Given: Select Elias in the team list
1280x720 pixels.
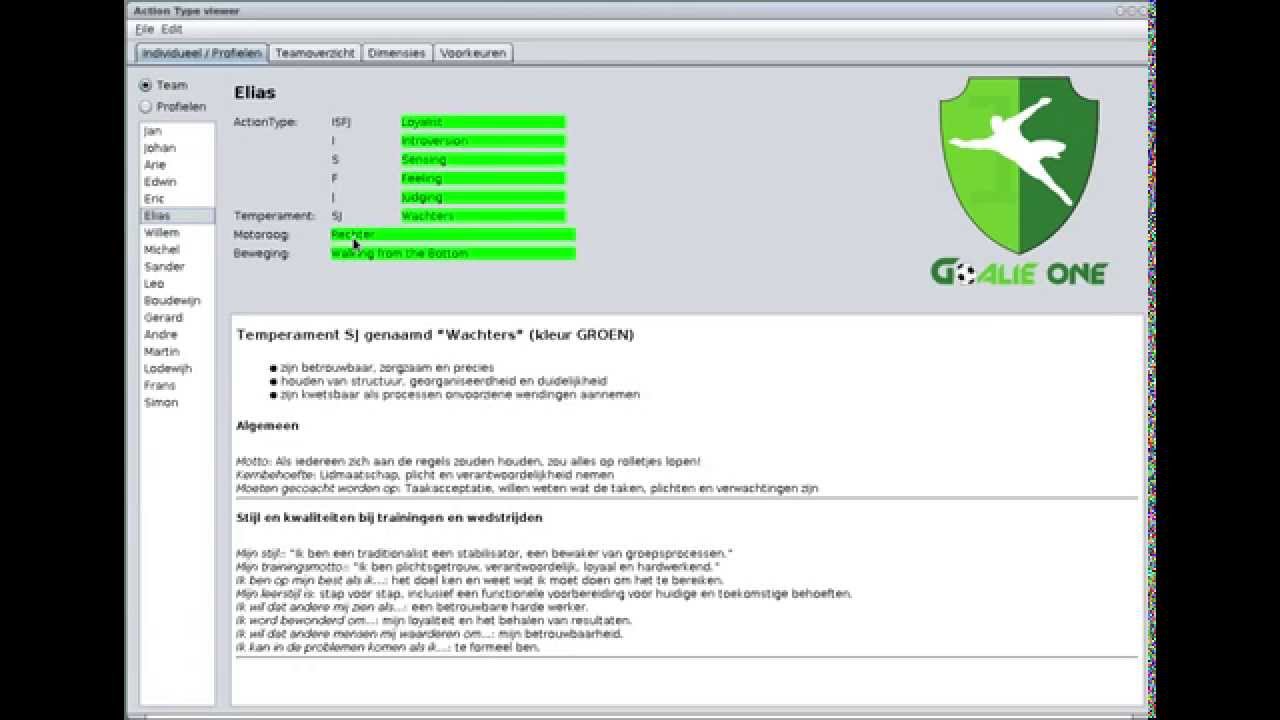Looking at the screenshot, I should pos(177,216).
